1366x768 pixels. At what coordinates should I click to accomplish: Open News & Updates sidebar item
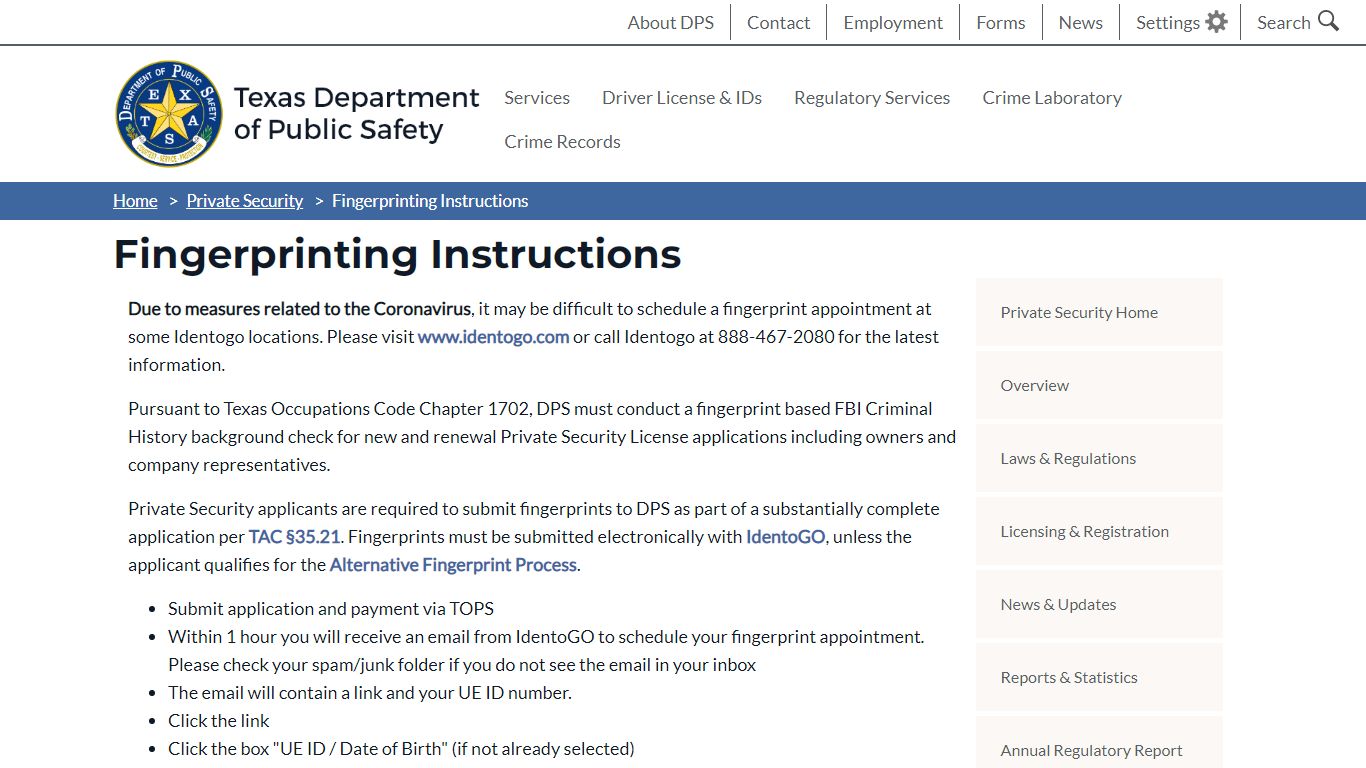point(1099,604)
